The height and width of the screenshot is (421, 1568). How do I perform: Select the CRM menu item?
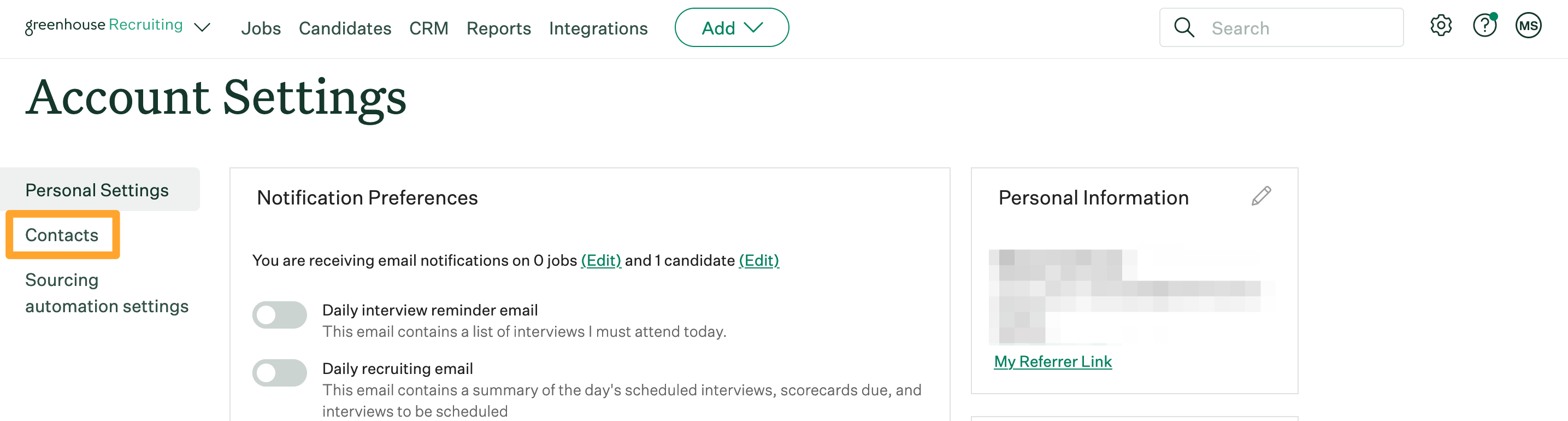coord(428,28)
